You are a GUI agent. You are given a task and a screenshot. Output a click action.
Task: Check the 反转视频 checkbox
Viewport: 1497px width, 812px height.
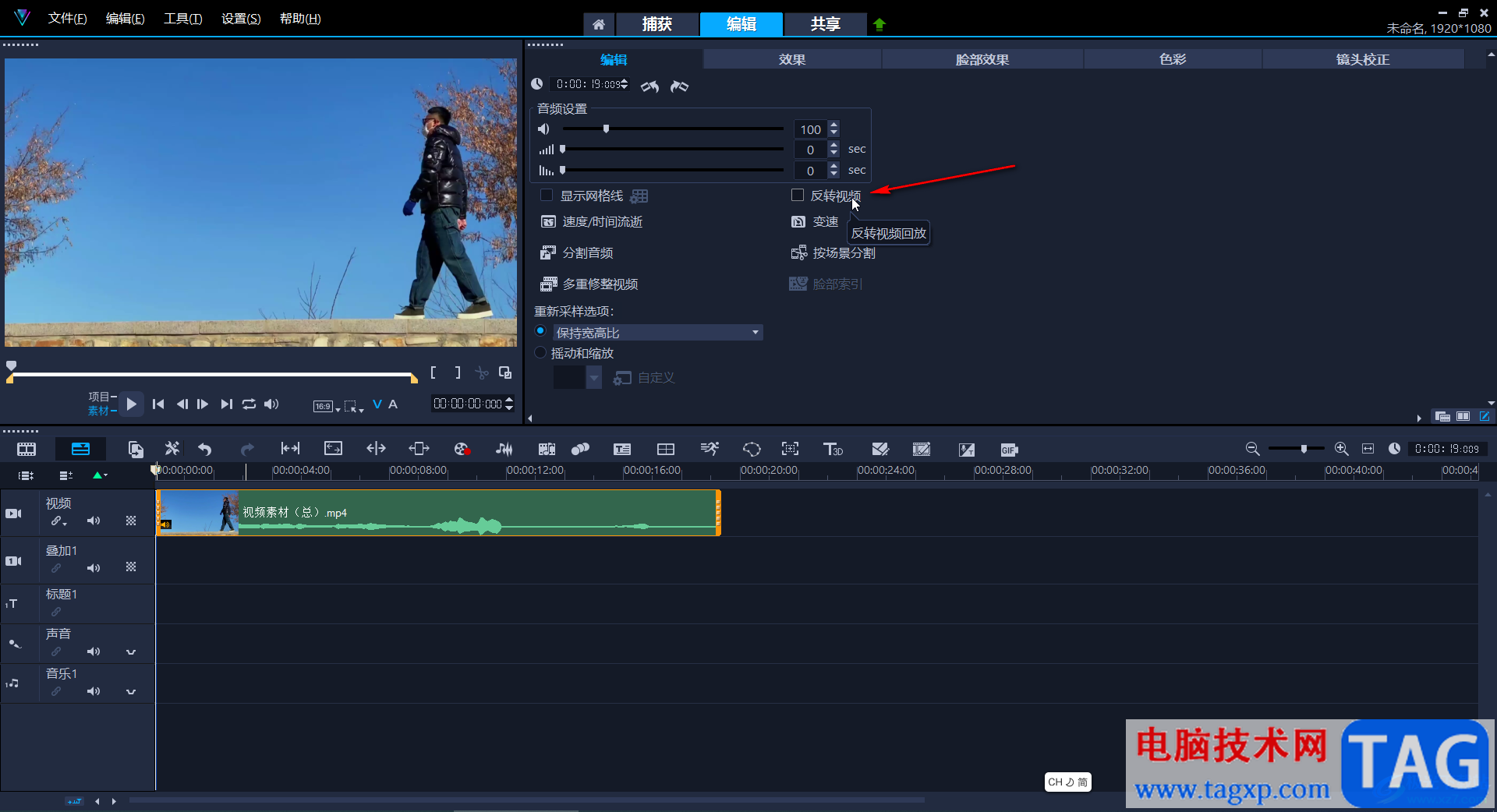pyautogui.click(x=798, y=195)
